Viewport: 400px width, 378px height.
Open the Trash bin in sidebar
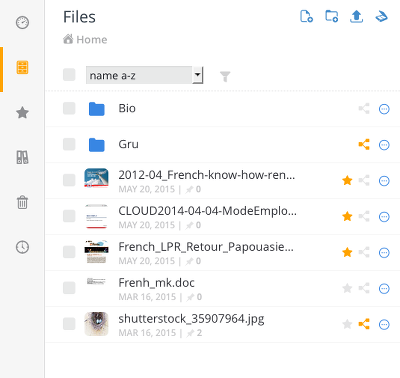coord(22,202)
